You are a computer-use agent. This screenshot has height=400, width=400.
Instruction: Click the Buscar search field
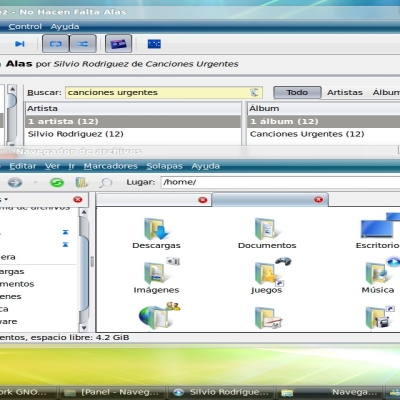[x=164, y=92]
